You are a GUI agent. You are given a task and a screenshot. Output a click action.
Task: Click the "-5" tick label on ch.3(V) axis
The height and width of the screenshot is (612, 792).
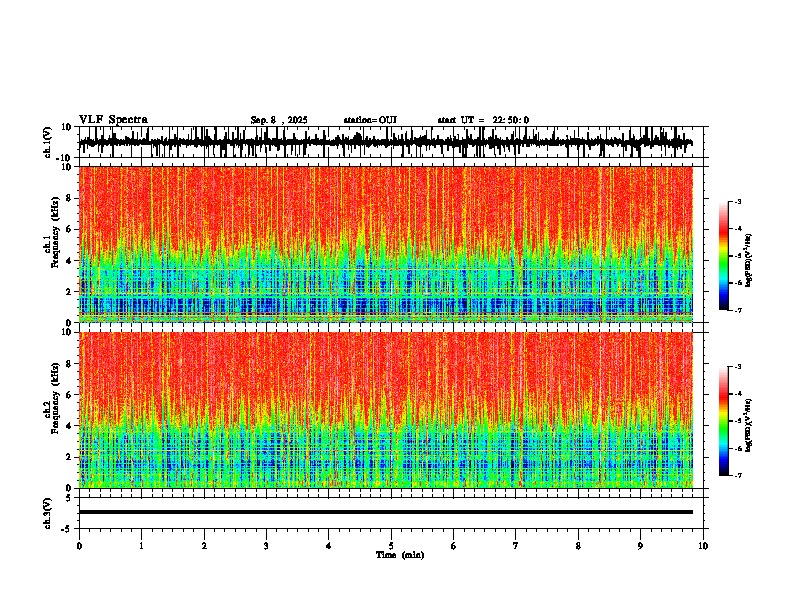(67, 529)
